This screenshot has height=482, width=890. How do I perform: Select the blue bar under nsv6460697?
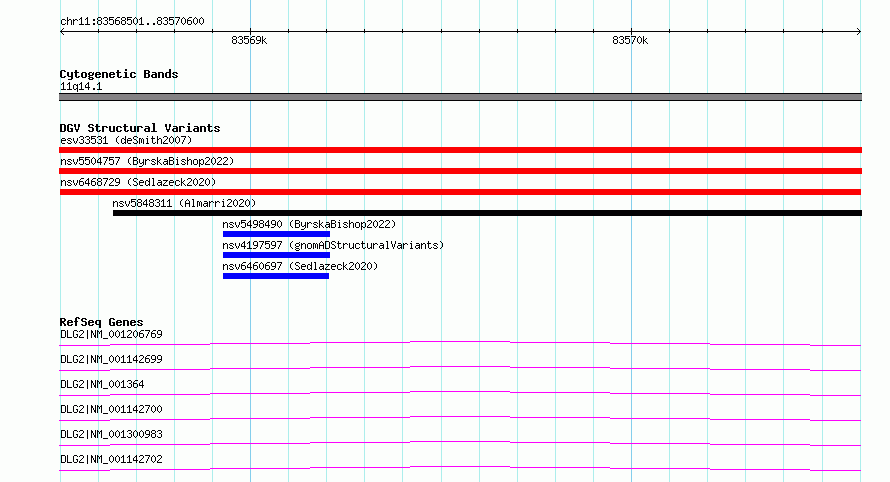276,276
